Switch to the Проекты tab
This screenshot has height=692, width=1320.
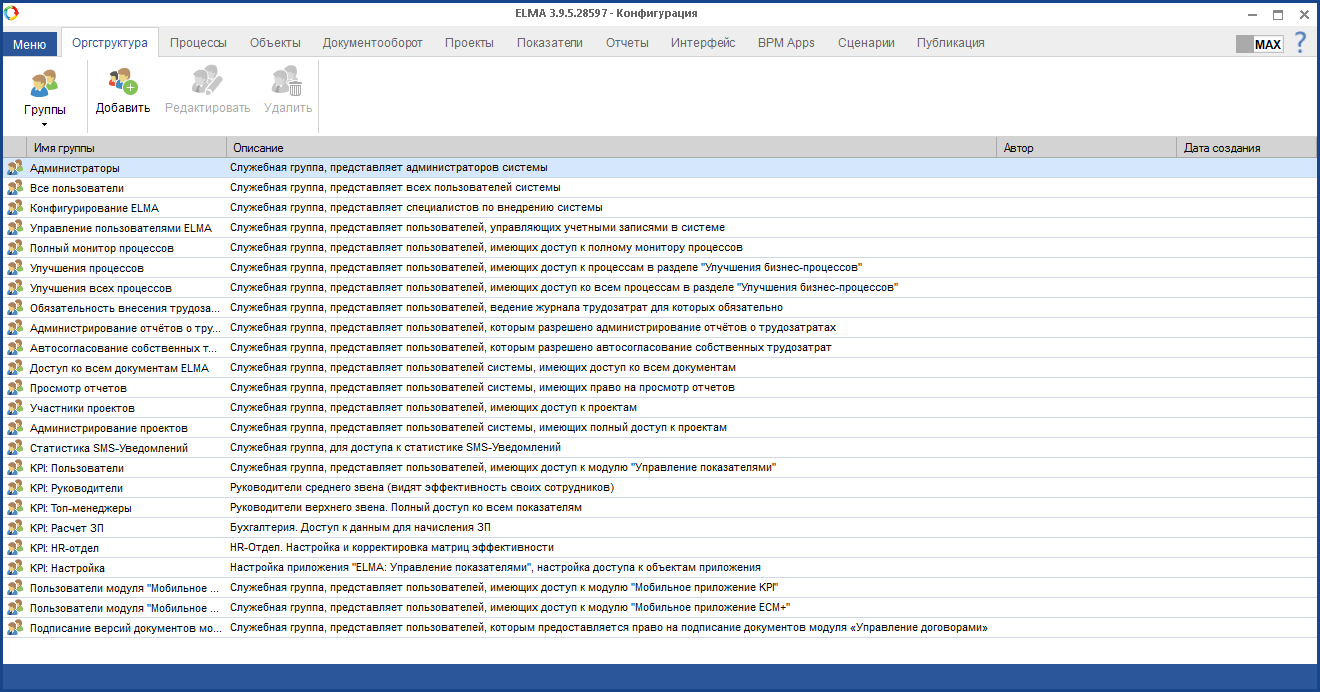[x=469, y=43]
